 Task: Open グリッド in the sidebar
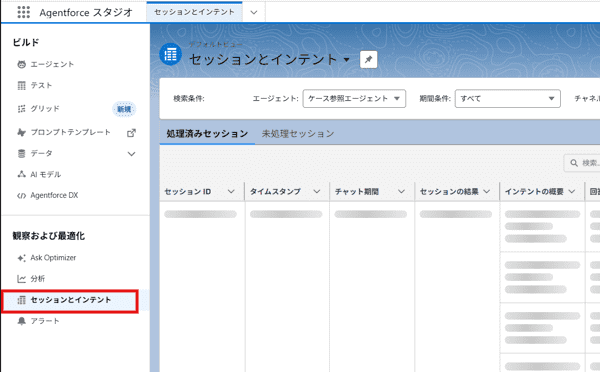pyautogui.click(x=45, y=109)
